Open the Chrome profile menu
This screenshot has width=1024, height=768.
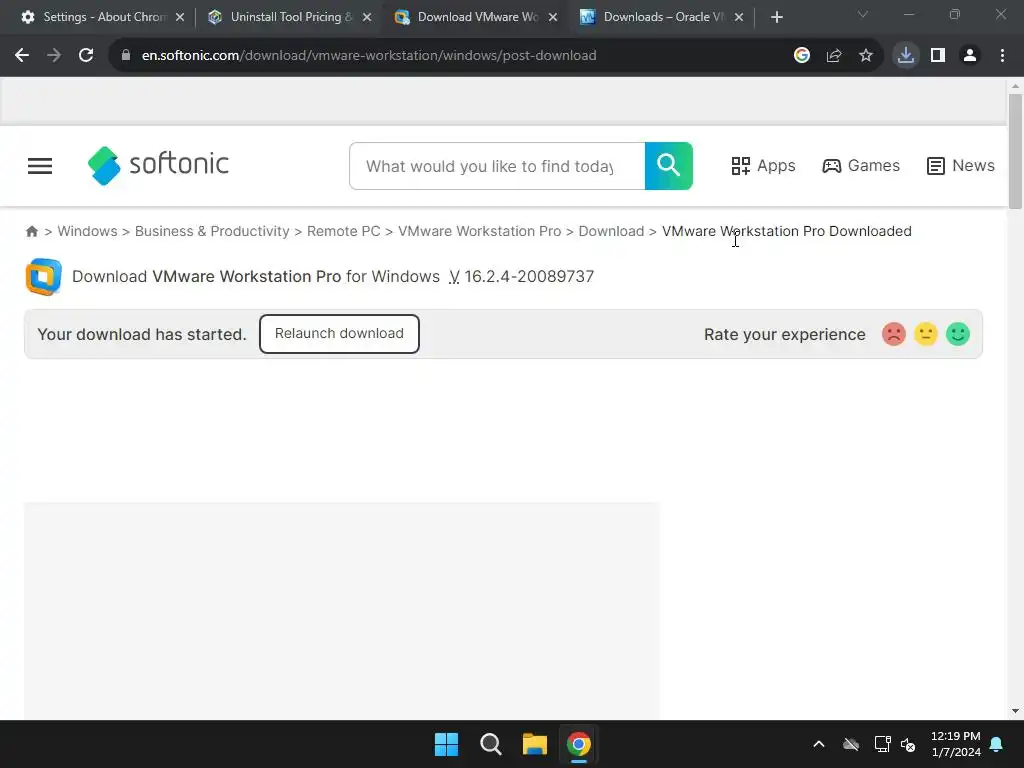(970, 56)
